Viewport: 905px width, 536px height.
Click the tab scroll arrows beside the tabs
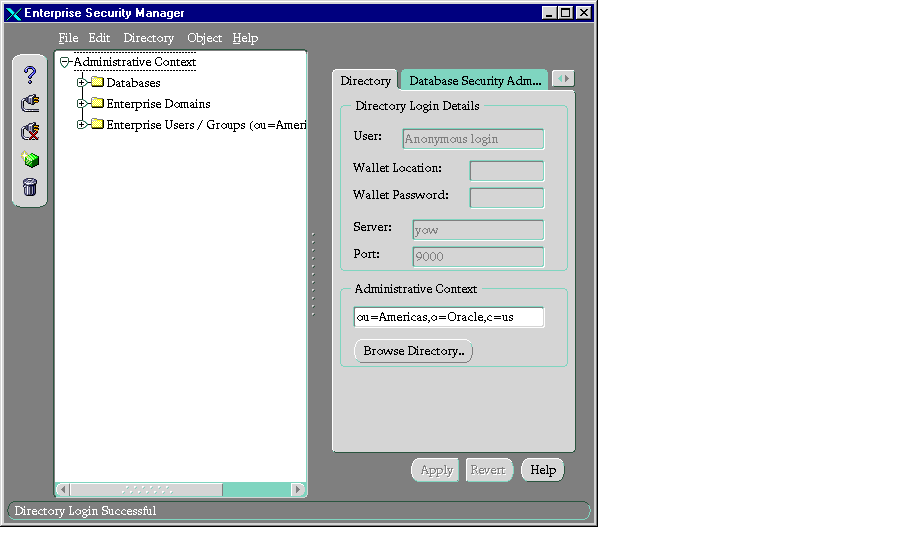(563, 79)
